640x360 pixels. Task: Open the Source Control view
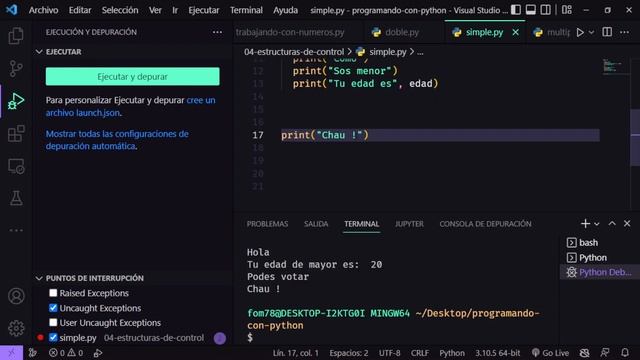(16, 68)
